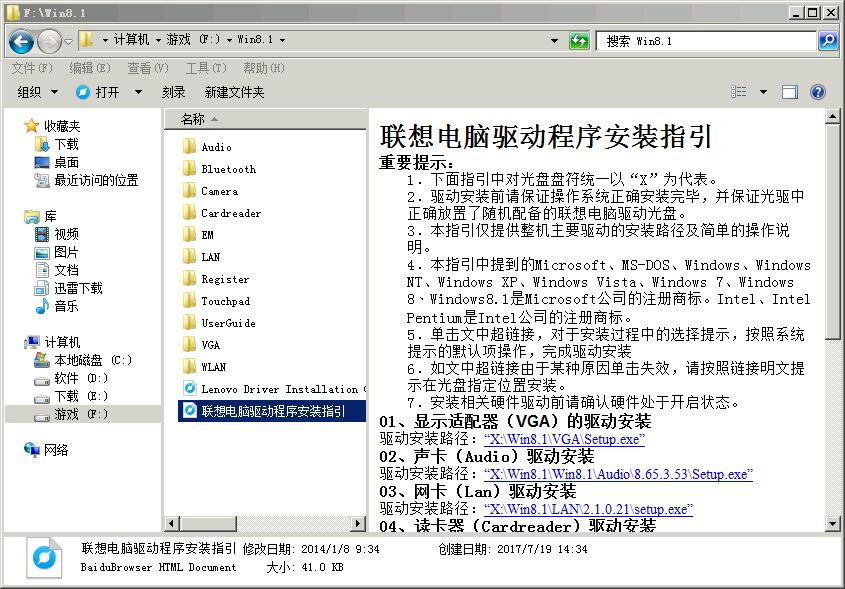
Task: Select 本地磁盘 (C:) drive
Action: pyautogui.click(x=83, y=360)
